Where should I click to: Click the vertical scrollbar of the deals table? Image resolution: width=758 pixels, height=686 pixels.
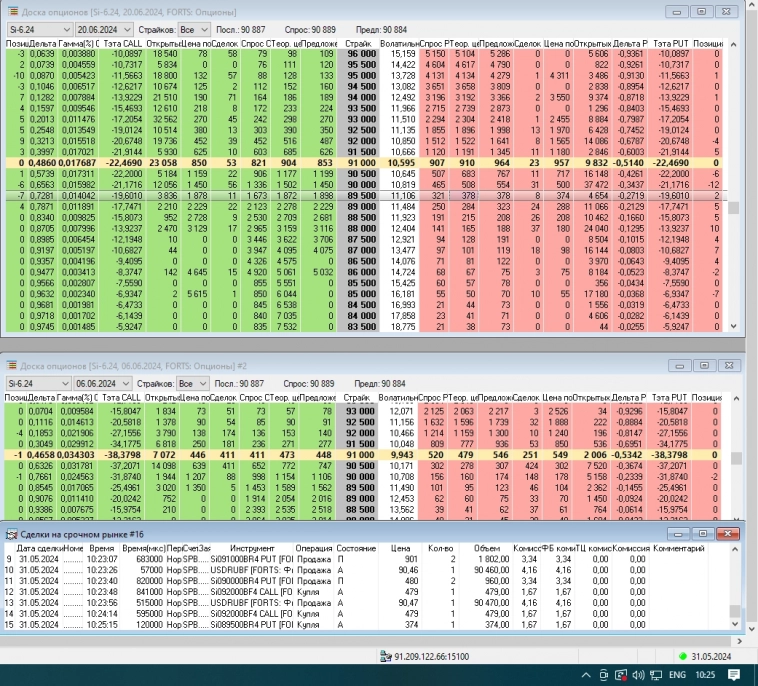pos(735,590)
